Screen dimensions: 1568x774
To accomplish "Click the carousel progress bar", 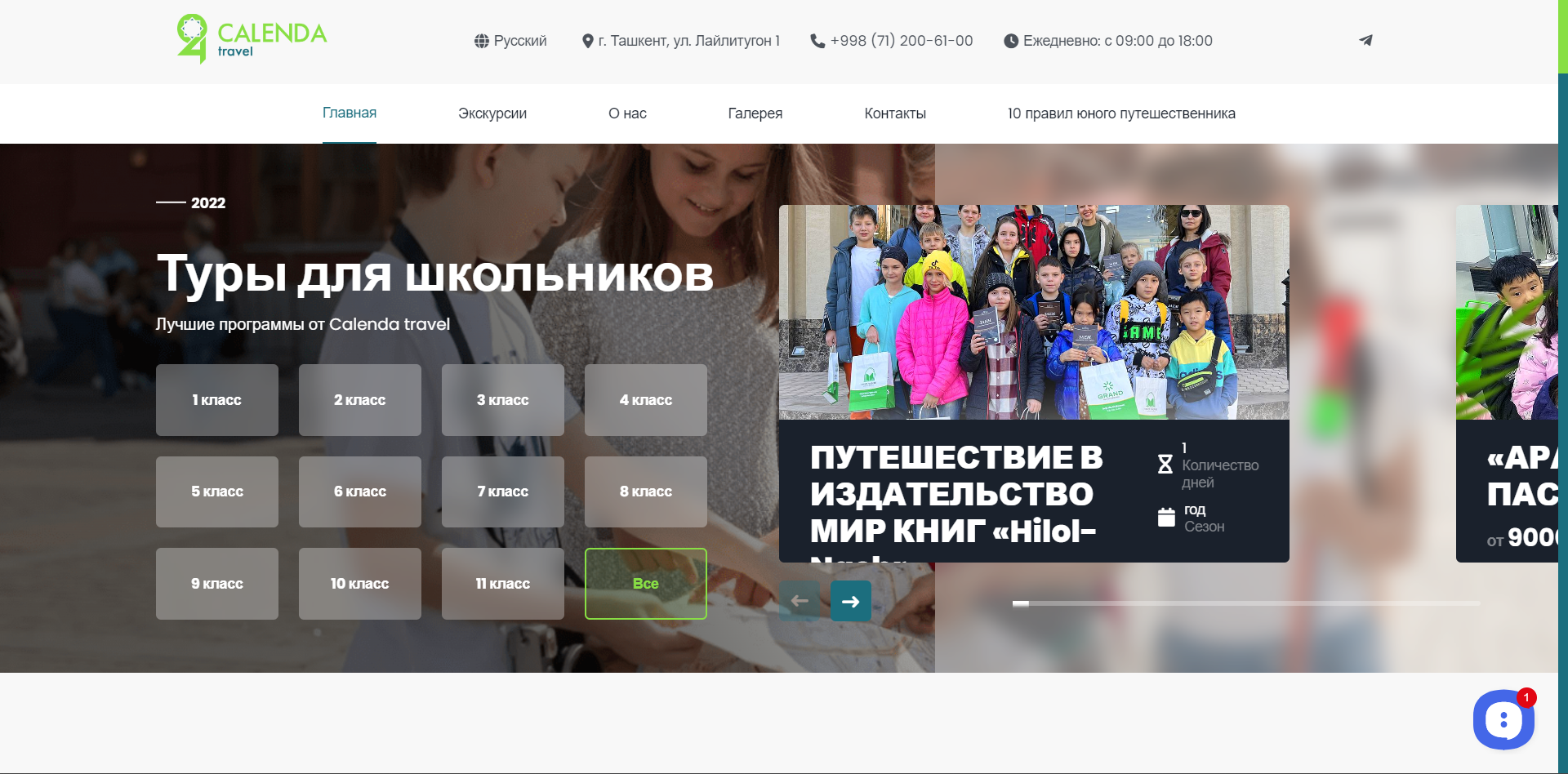I will tap(1245, 603).
